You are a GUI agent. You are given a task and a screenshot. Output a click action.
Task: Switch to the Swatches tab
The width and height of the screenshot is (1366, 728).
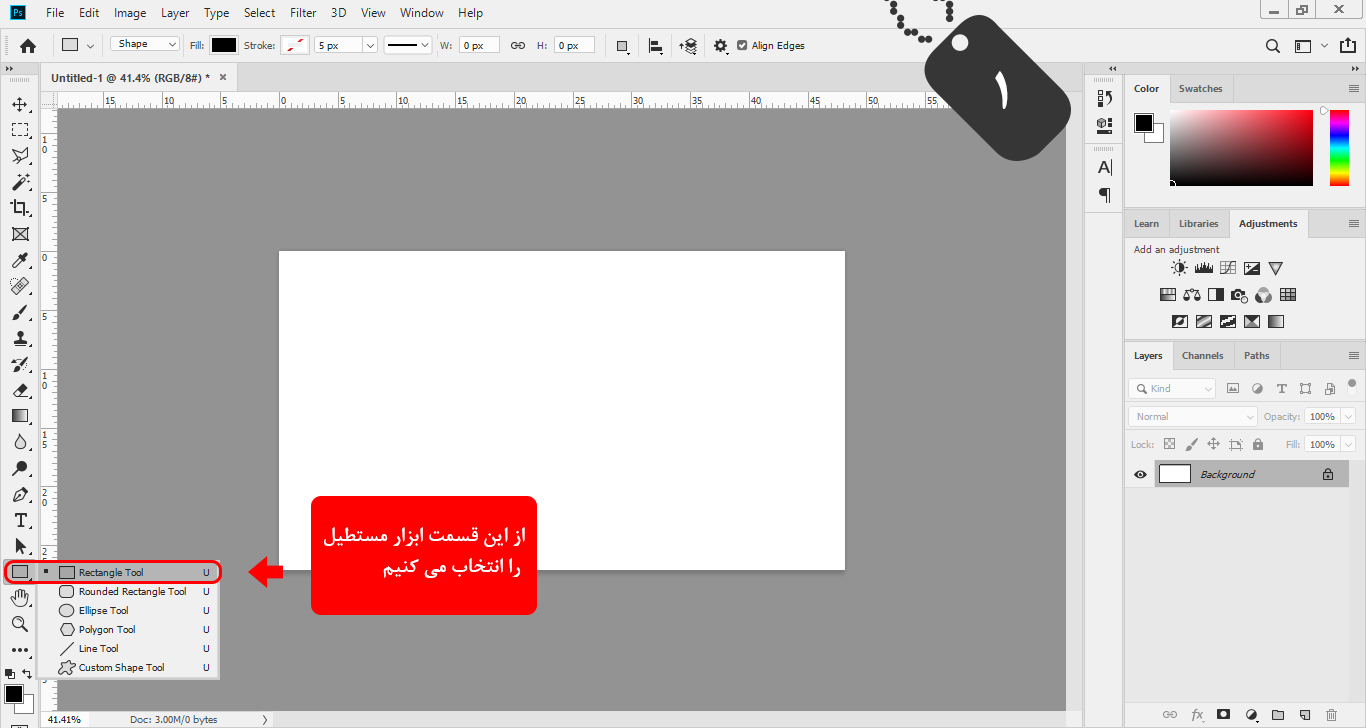[x=1200, y=88]
